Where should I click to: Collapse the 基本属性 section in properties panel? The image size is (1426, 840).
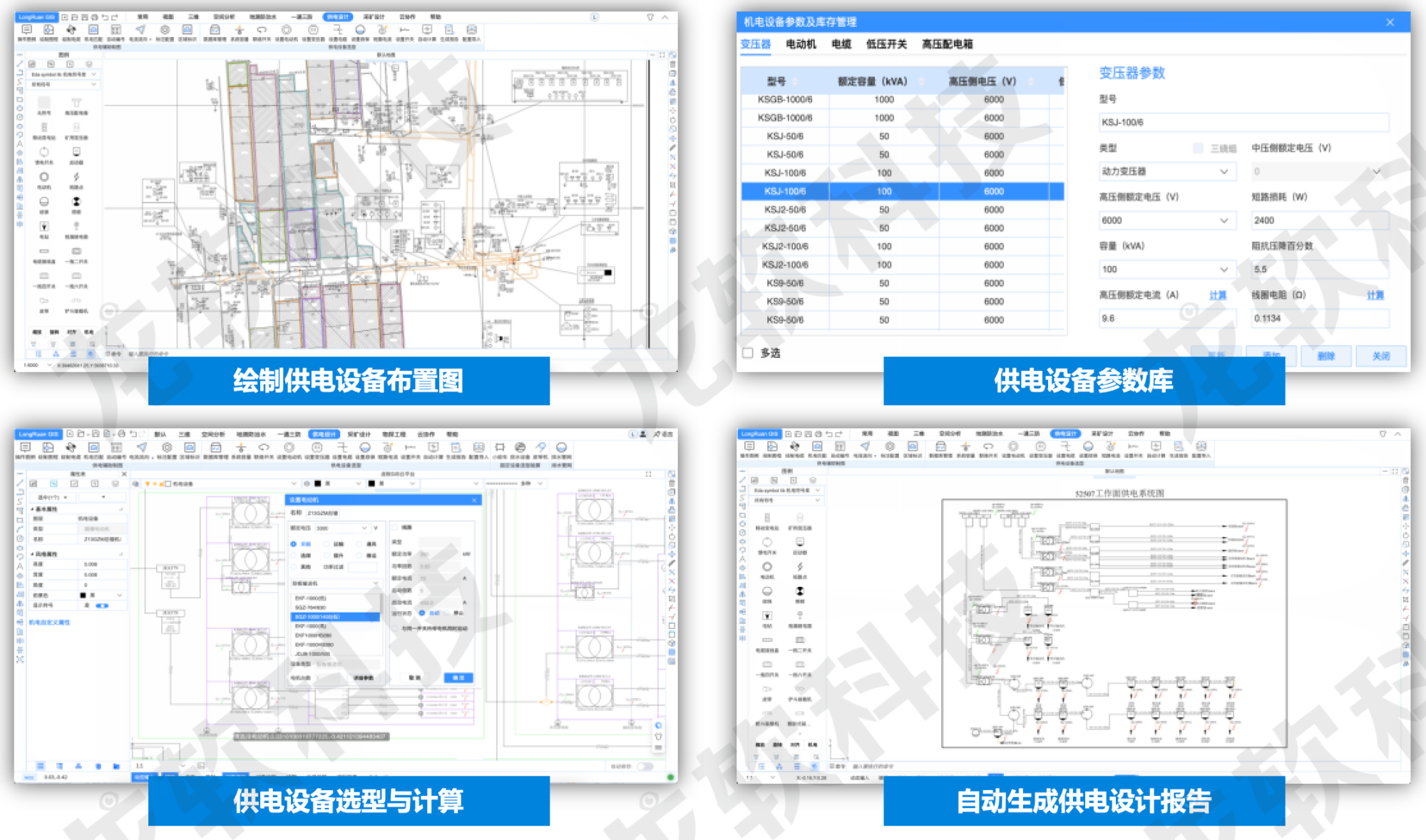[33, 509]
